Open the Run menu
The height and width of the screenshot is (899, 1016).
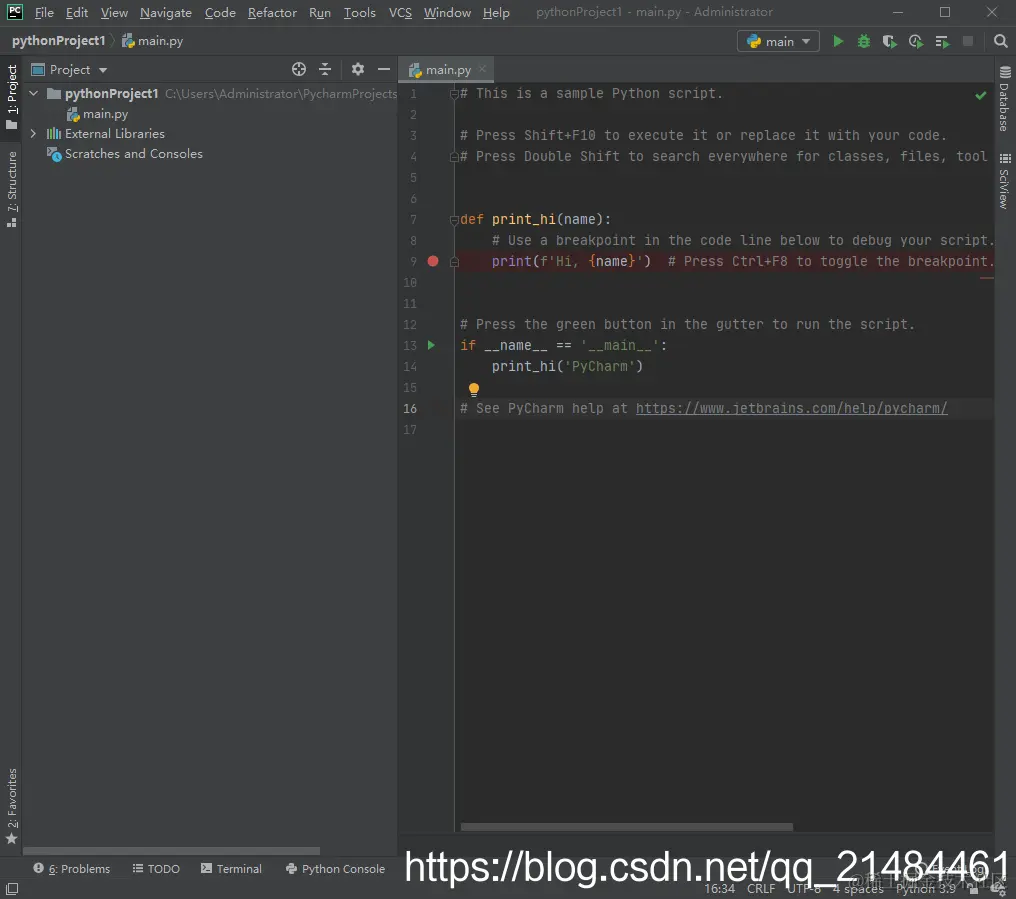[x=320, y=12]
